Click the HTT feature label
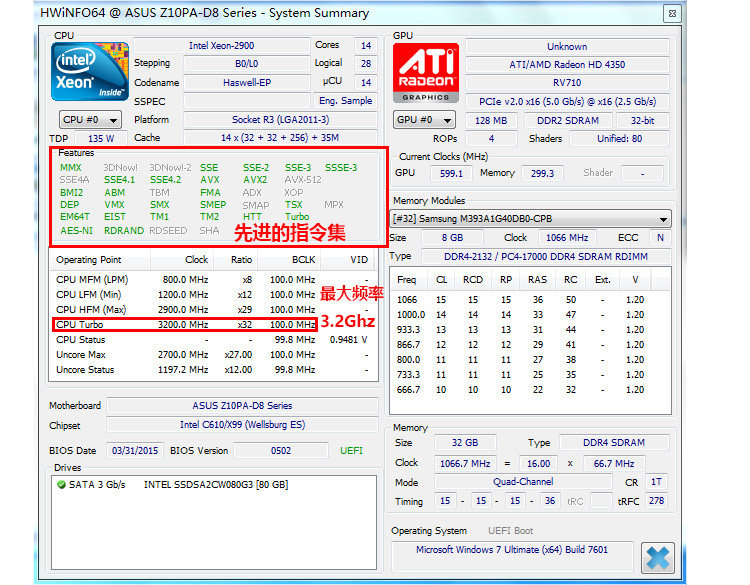 click(x=252, y=217)
